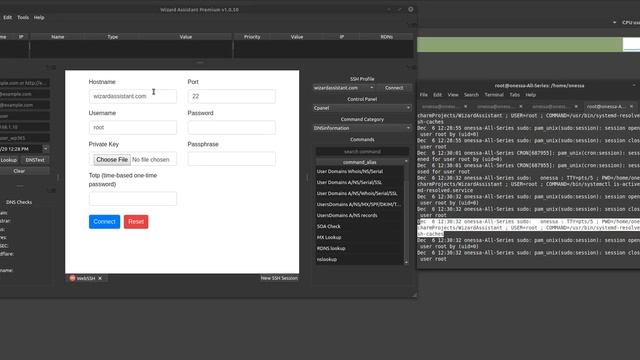This screenshot has height=360, width=640.
Task: Click the search command field
Action: pos(362,151)
